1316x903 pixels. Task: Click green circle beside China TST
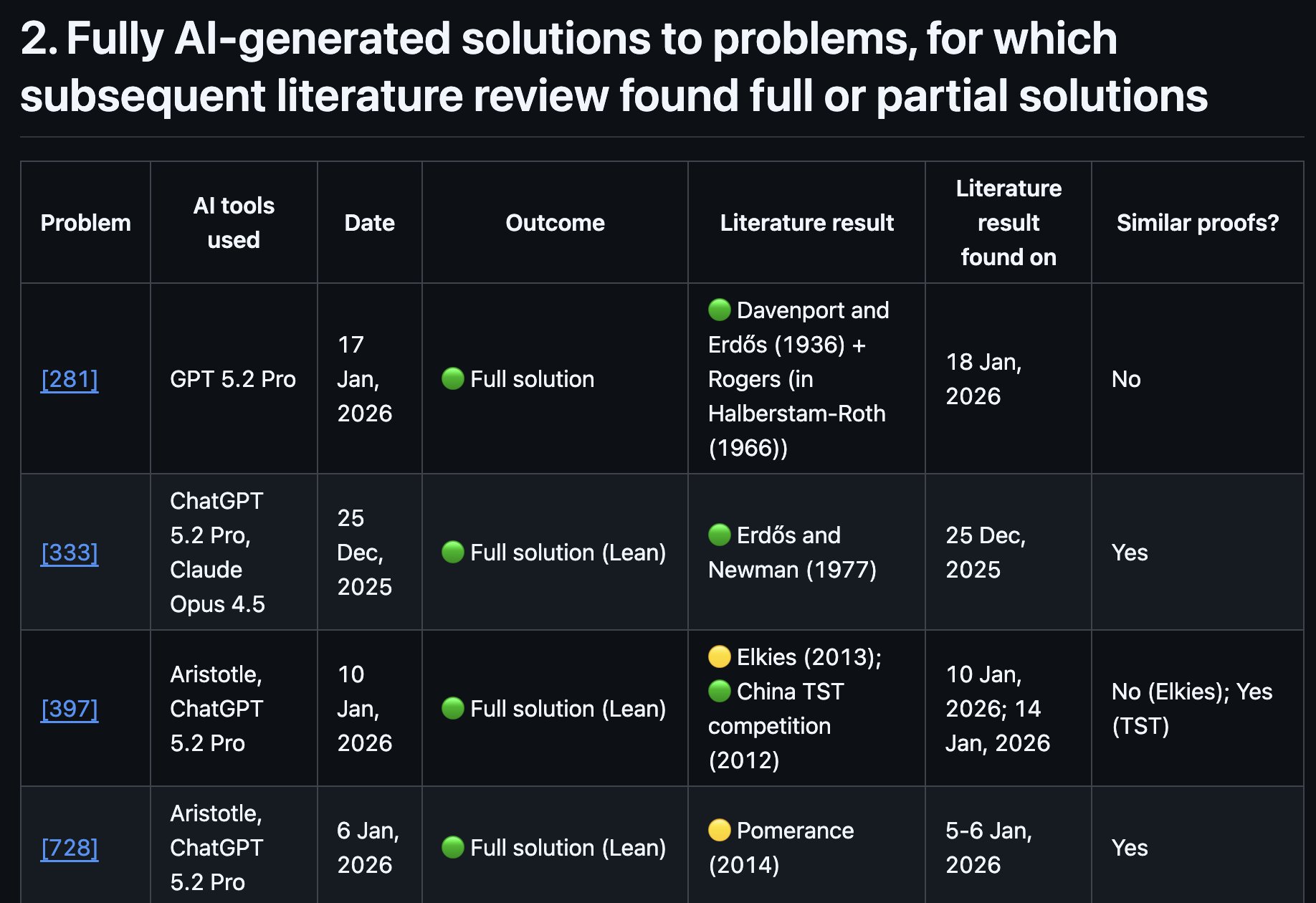(x=719, y=691)
